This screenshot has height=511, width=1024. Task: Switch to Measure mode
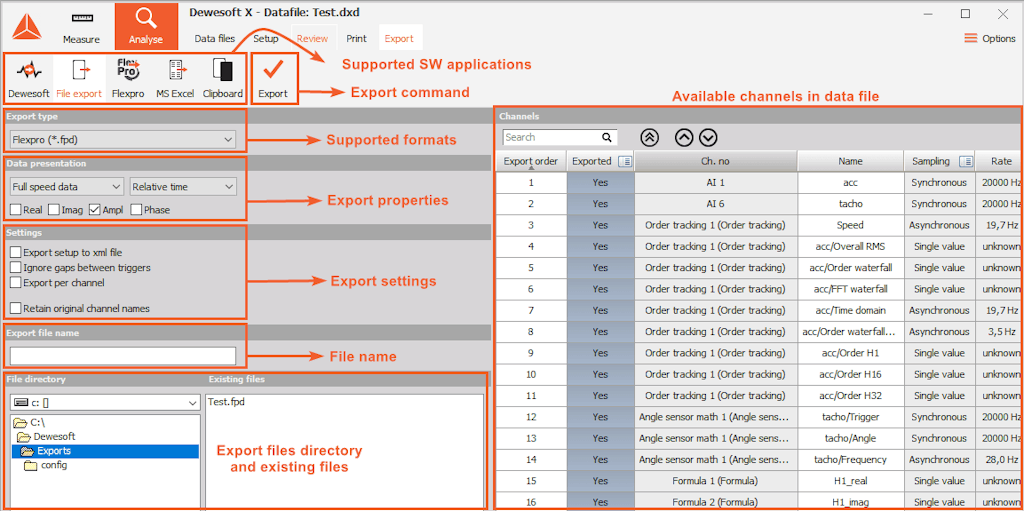[82, 27]
